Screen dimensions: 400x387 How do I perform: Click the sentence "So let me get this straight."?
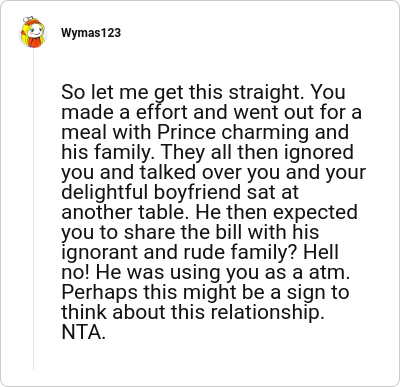[183, 92]
